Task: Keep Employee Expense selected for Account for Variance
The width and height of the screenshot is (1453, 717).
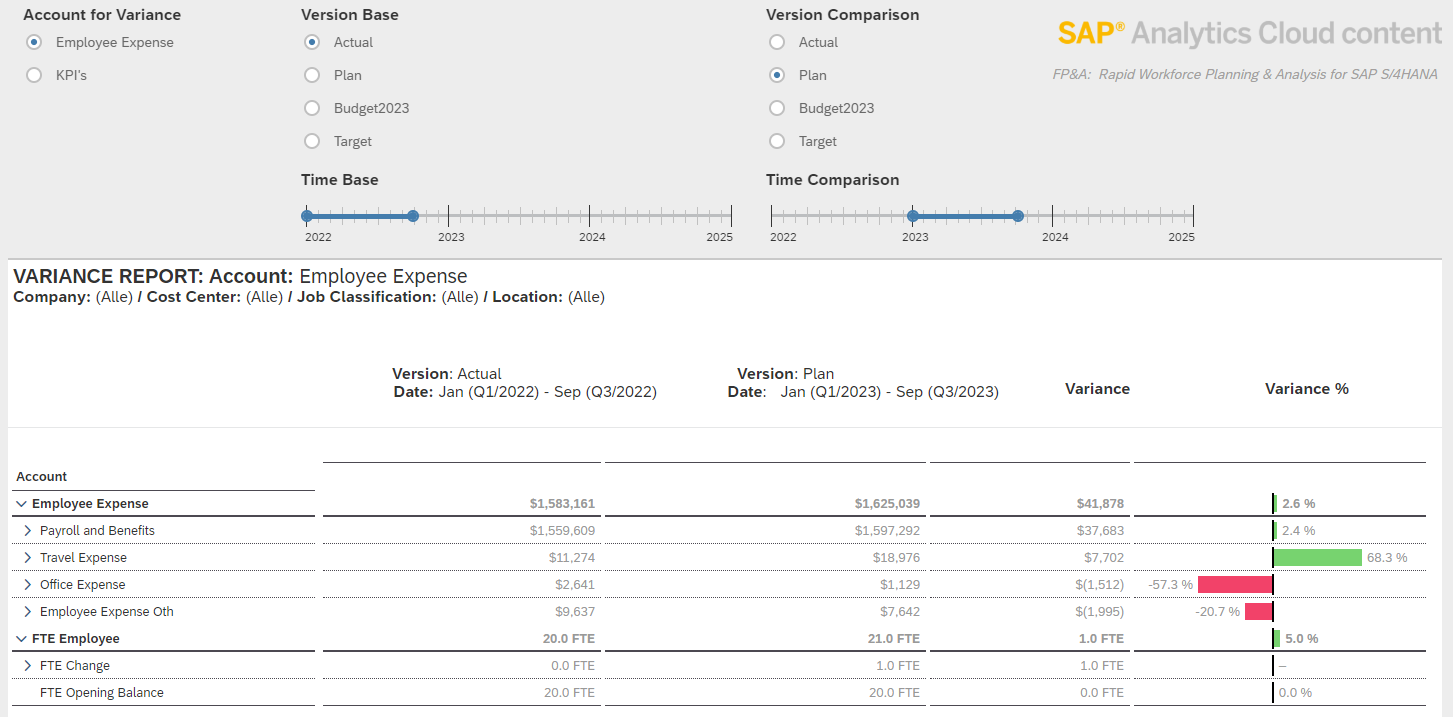Action: tap(33, 42)
